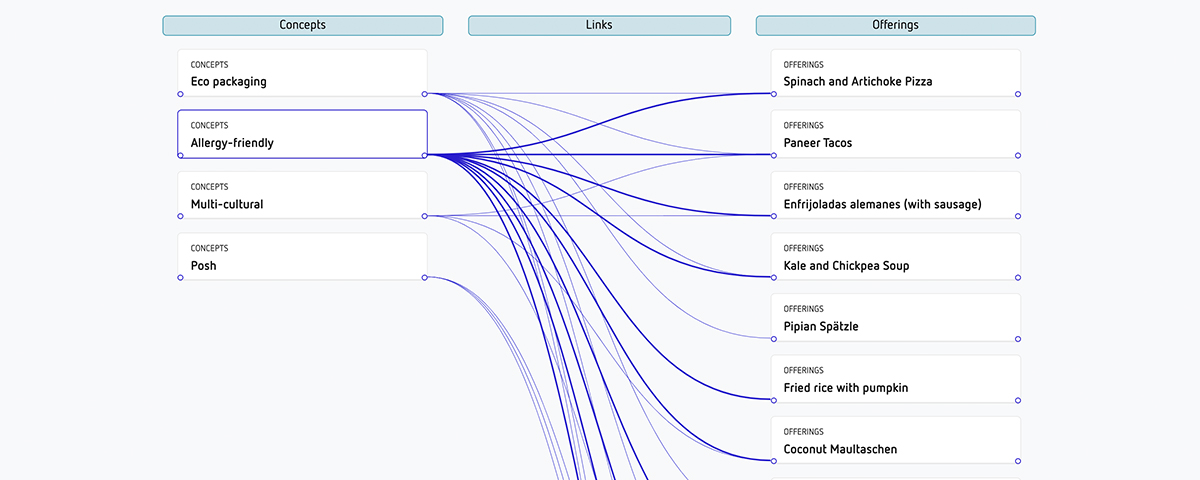Click the left connector port of Pipian Spätzle
1200x480 pixels.
[x=773, y=339]
